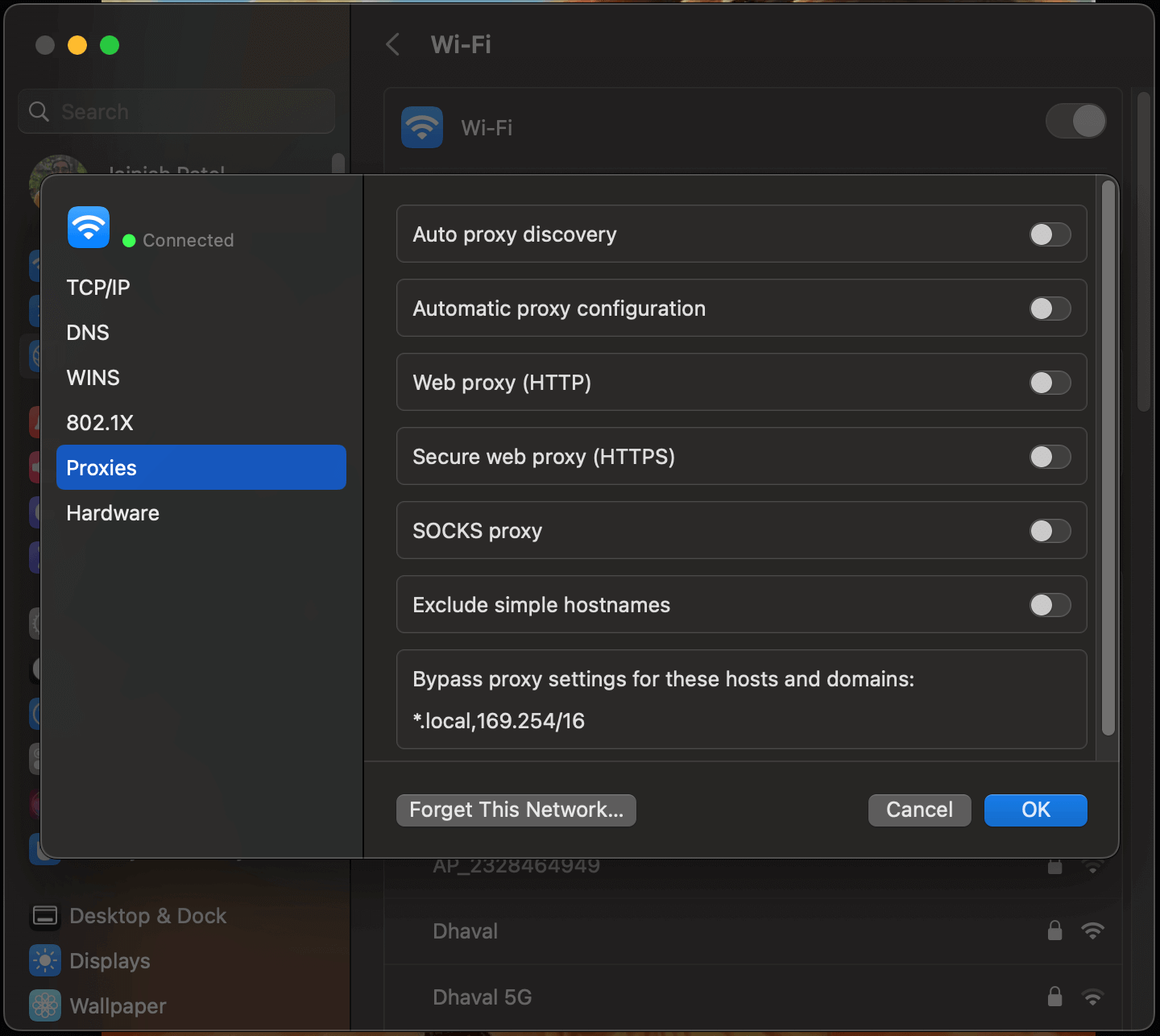The width and height of the screenshot is (1160, 1036).
Task: Click the Wi-Fi icon beside the Wi-Fi toggle
Action: 421,126
